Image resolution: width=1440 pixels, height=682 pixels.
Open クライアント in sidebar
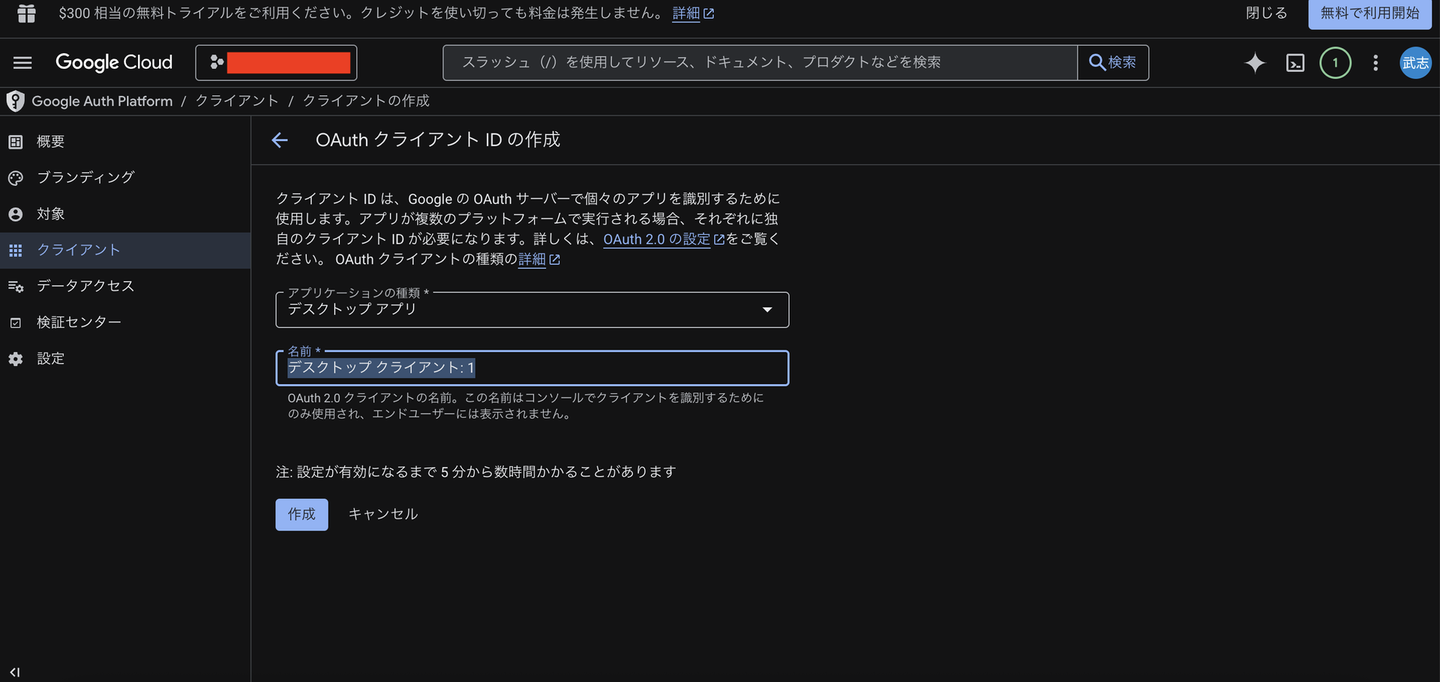125,250
